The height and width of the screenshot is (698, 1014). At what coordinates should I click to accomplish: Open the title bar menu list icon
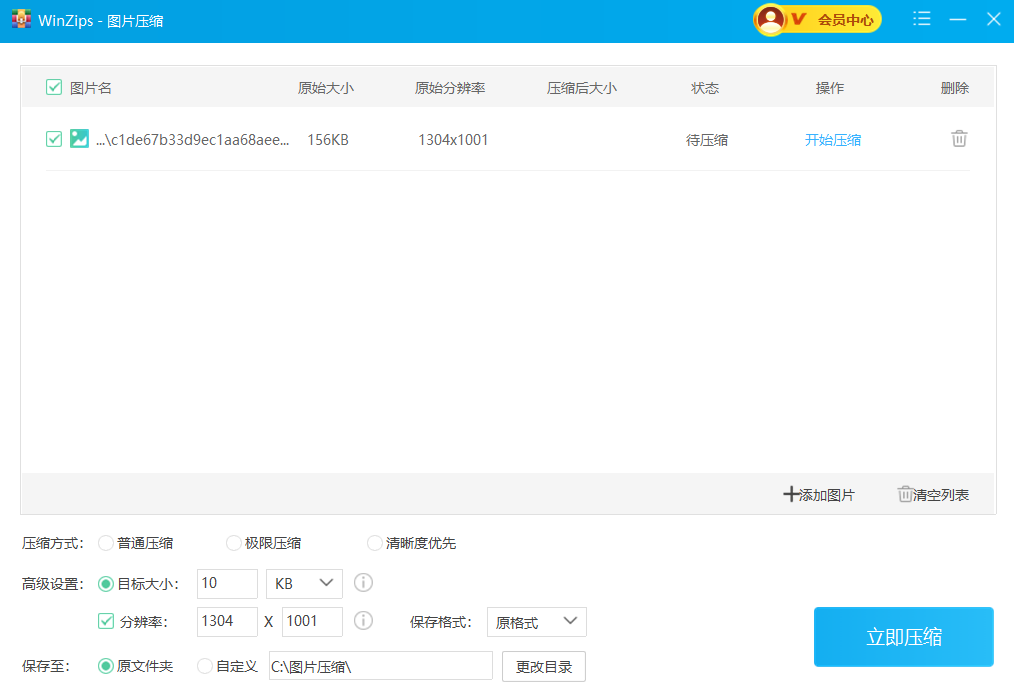(922, 19)
